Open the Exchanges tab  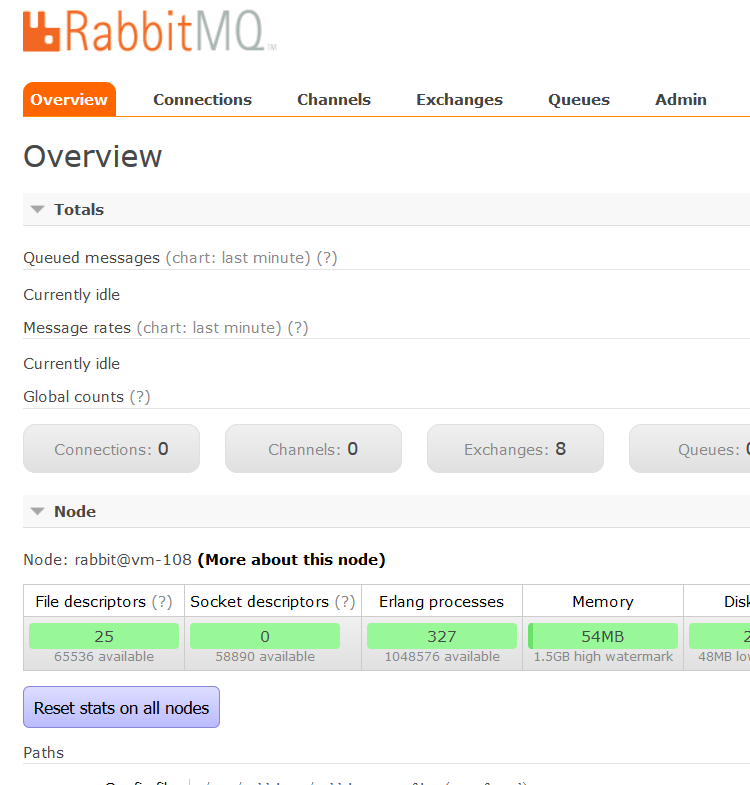(459, 100)
